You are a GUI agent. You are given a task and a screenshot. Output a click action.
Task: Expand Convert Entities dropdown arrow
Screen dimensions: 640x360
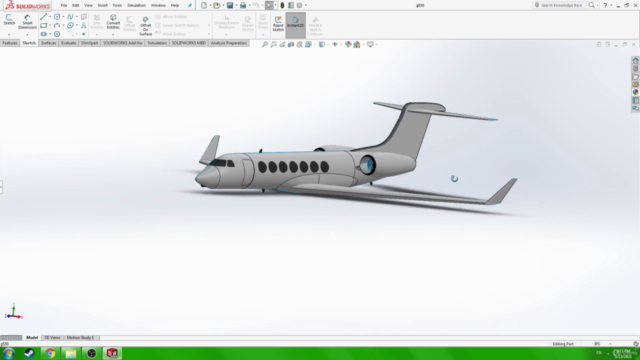coord(113,34)
